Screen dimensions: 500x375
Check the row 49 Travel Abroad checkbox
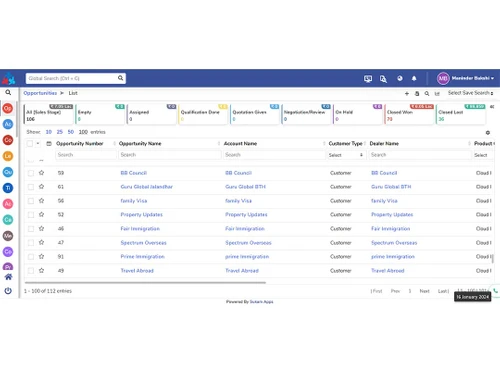pos(31,271)
